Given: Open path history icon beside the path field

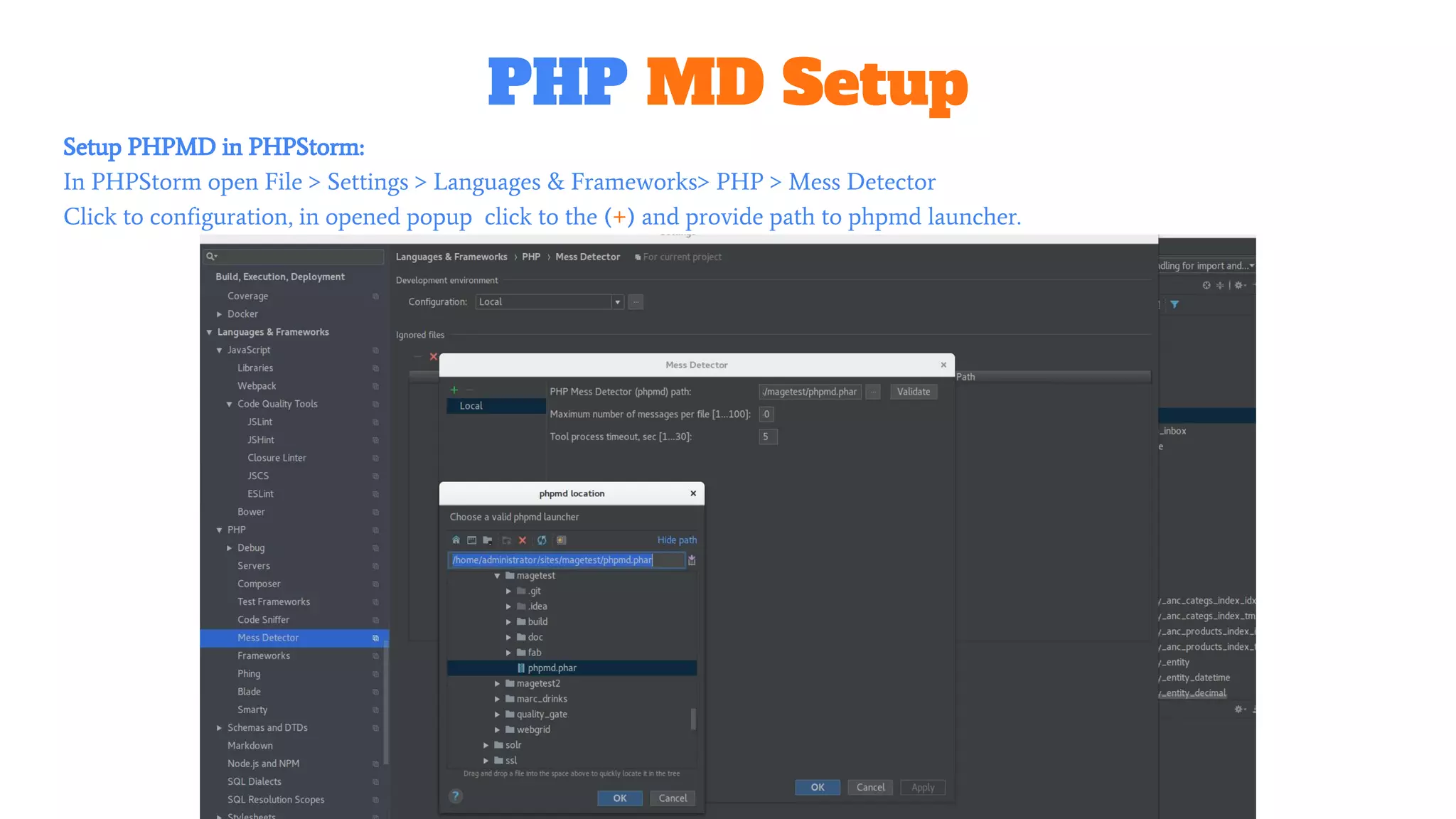Looking at the screenshot, I should (x=692, y=560).
